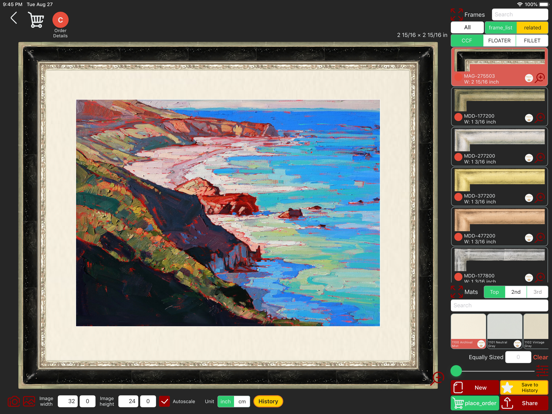
Task: Open the shopping cart icon
Action: pos(36,20)
